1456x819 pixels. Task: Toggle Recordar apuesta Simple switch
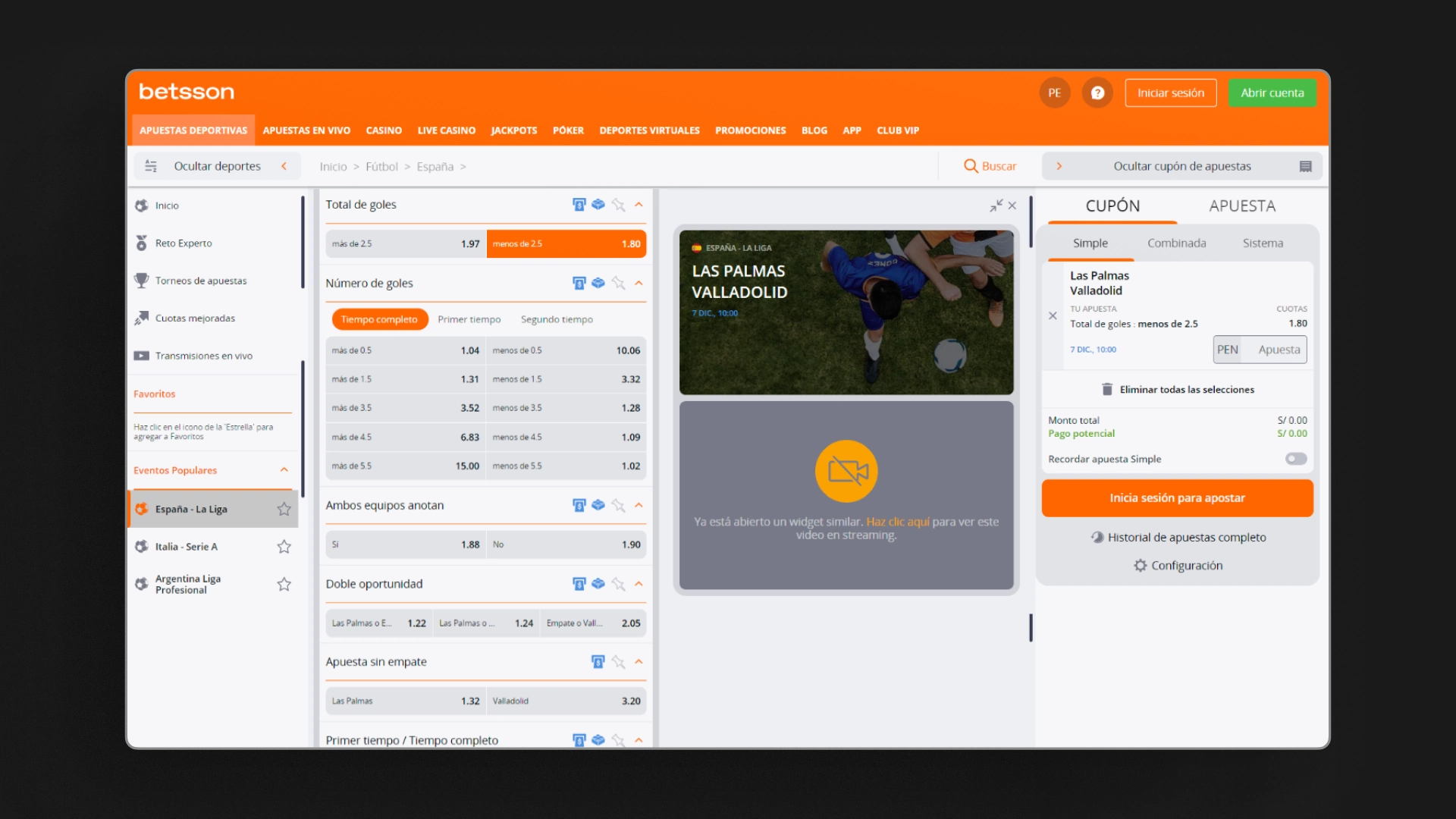click(x=1296, y=459)
